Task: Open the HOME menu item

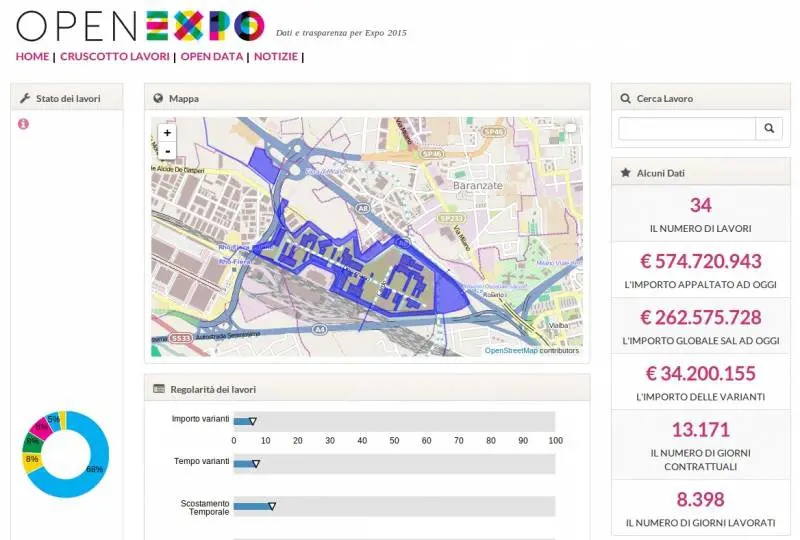Action: tap(33, 57)
